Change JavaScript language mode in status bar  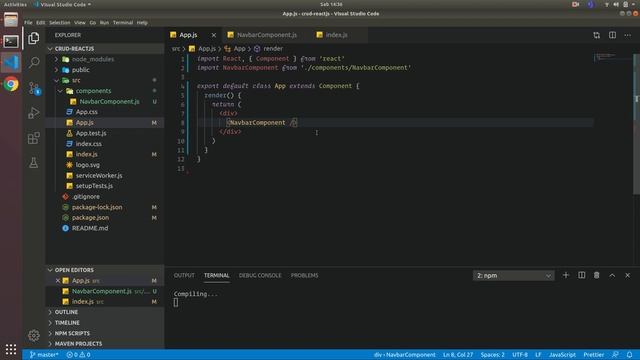(x=562, y=355)
